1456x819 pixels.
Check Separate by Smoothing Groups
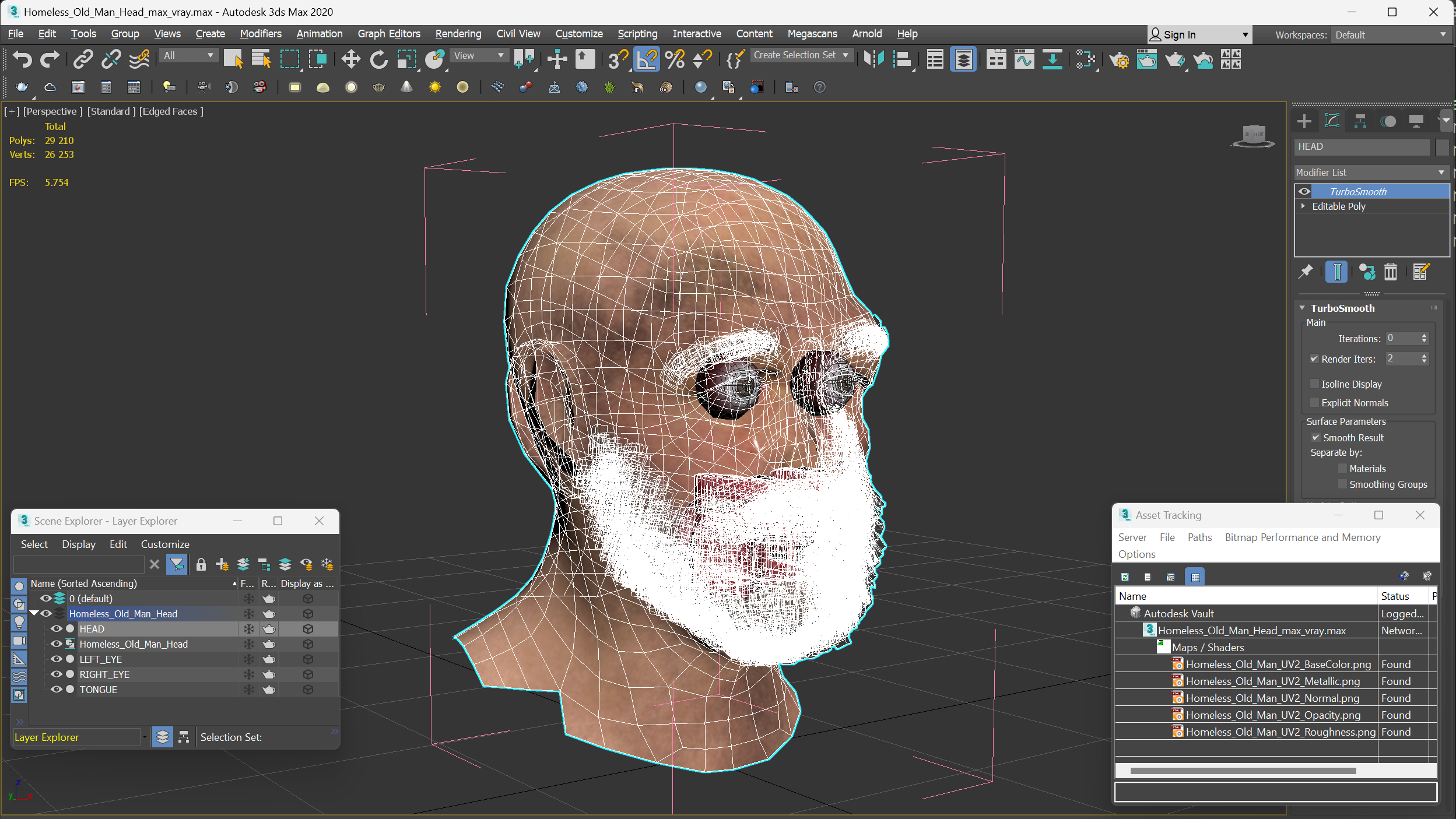coord(1342,484)
